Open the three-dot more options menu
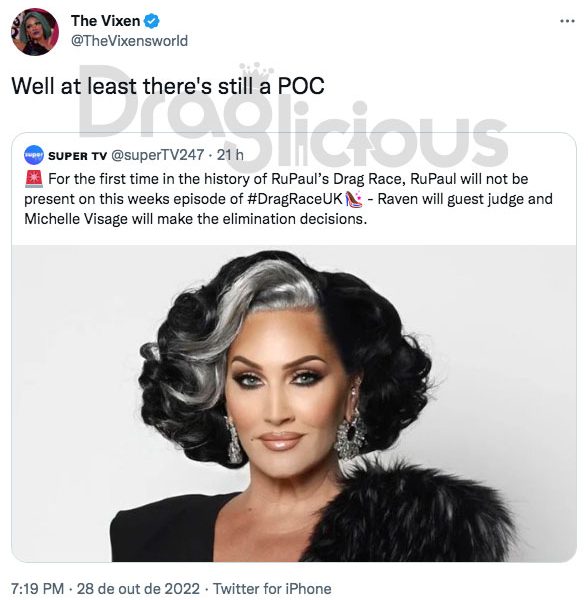Viewport: 588px width, 600px height. pyautogui.click(x=567, y=21)
